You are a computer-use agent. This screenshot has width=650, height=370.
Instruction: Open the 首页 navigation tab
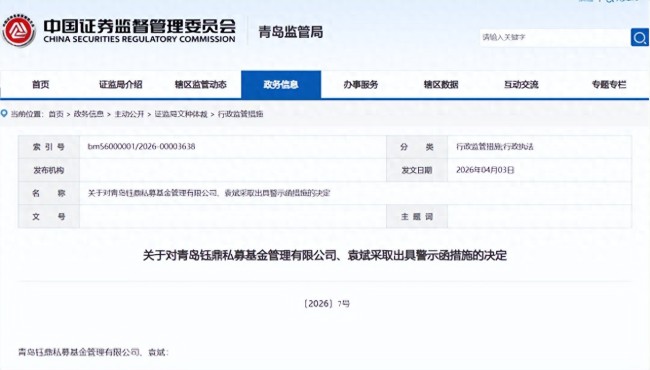click(41, 85)
